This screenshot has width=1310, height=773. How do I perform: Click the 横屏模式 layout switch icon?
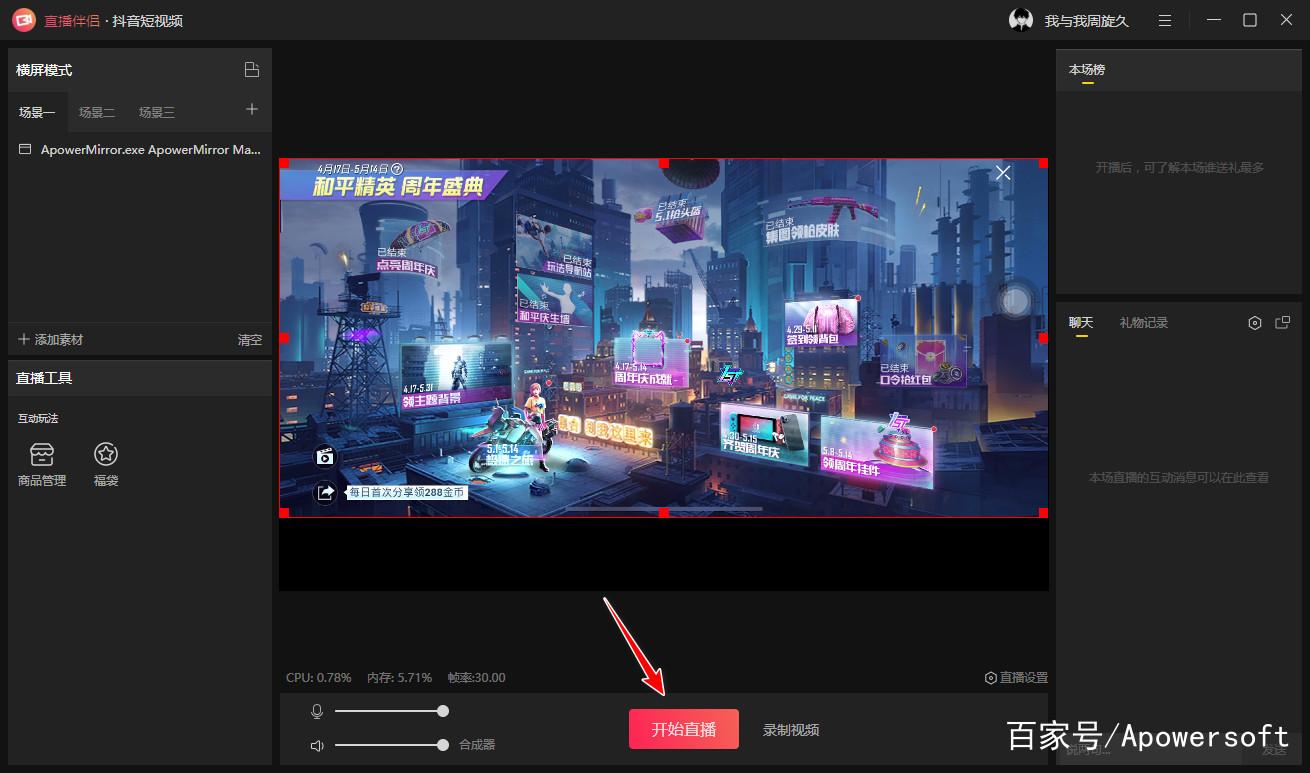pyautogui.click(x=252, y=70)
